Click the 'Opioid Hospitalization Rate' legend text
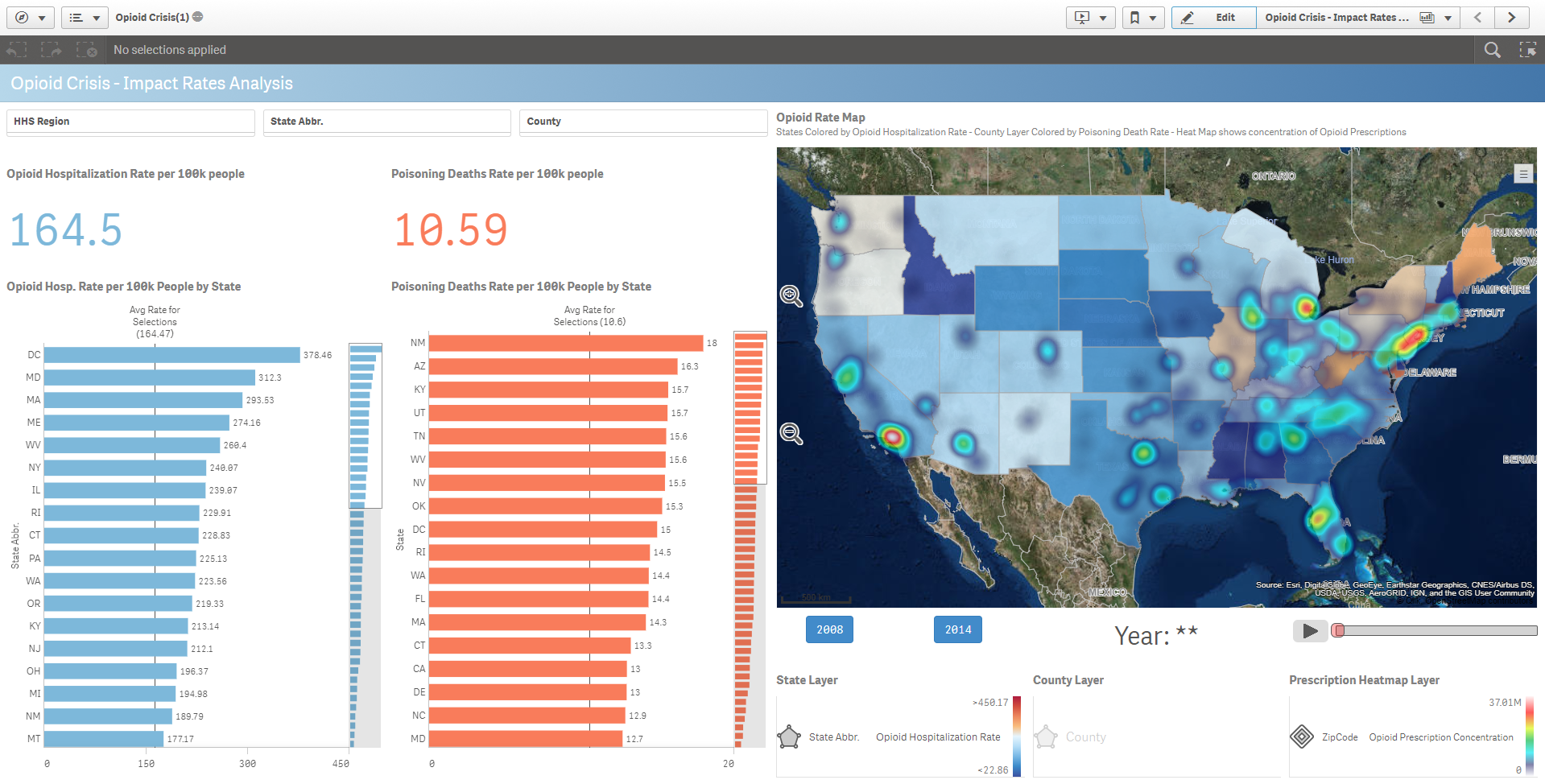Viewport: 1545px width, 784px height. point(938,737)
